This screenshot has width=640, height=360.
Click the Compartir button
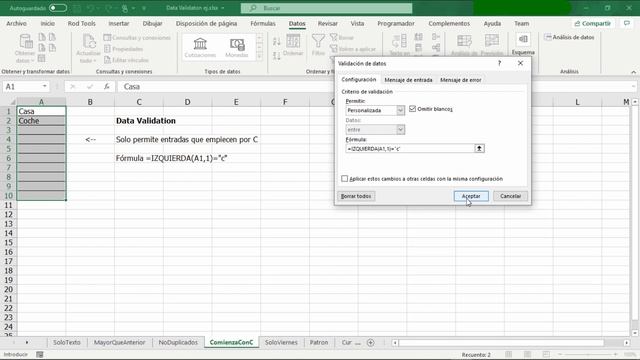(592, 24)
